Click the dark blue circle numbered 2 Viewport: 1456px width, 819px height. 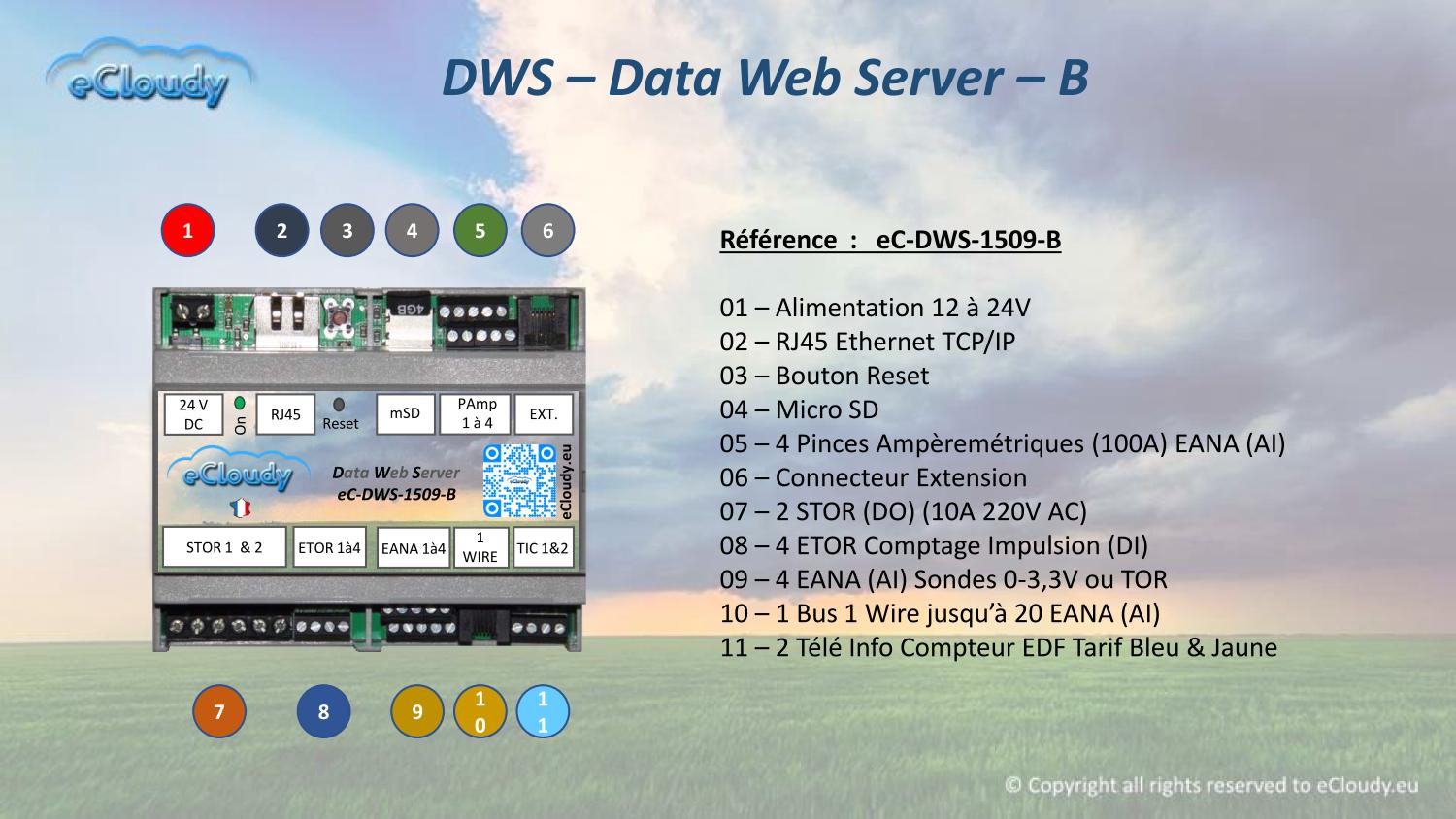click(281, 231)
